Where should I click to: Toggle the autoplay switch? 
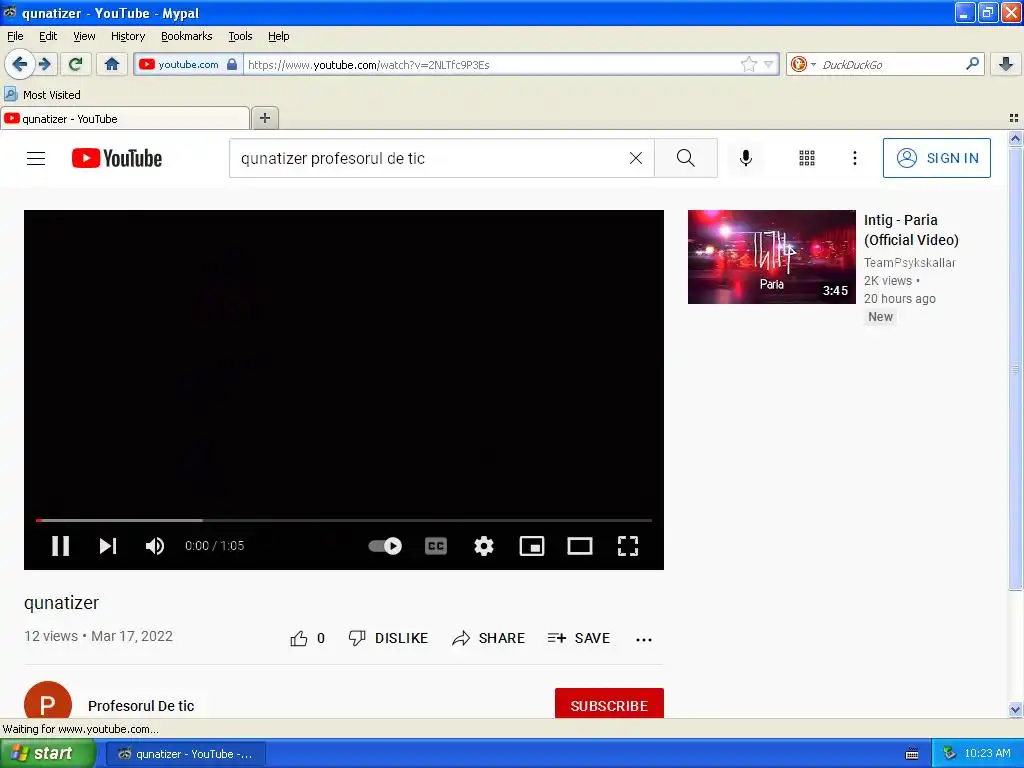pos(385,546)
